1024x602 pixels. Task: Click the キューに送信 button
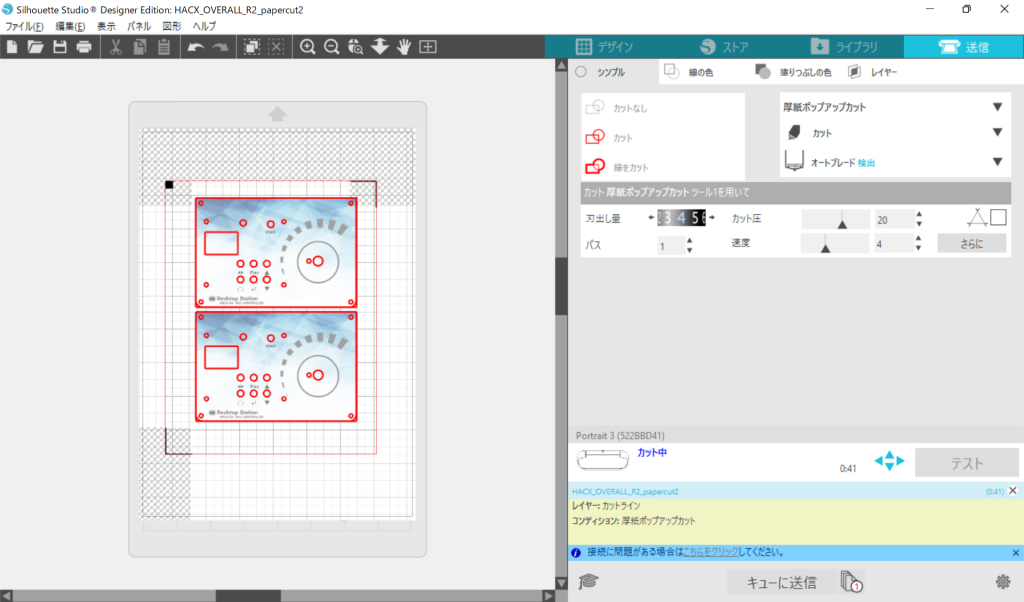point(781,582)
